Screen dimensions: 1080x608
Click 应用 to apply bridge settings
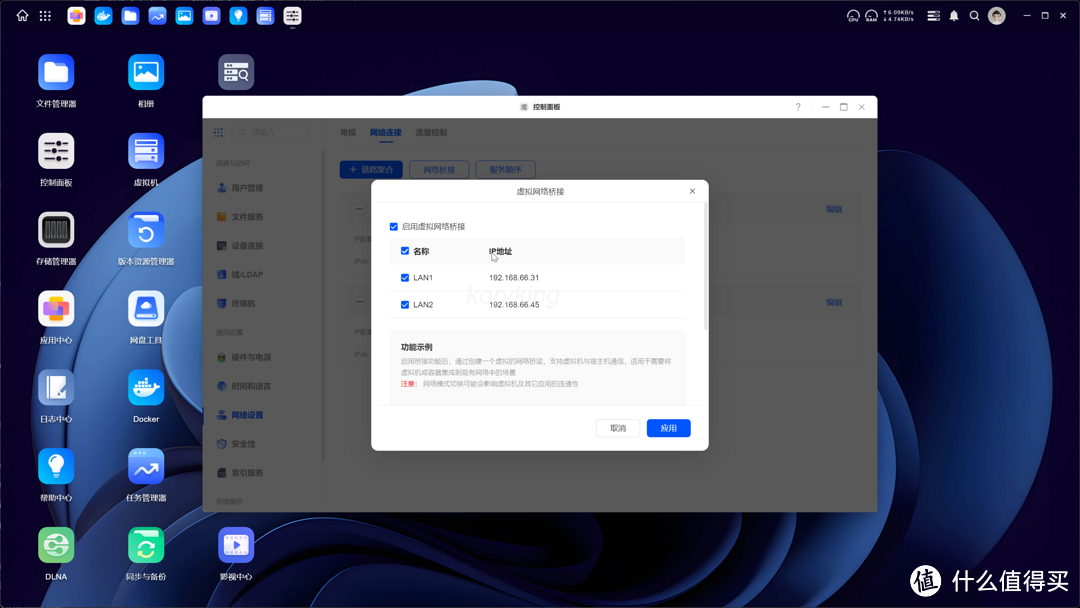point(668,428)
